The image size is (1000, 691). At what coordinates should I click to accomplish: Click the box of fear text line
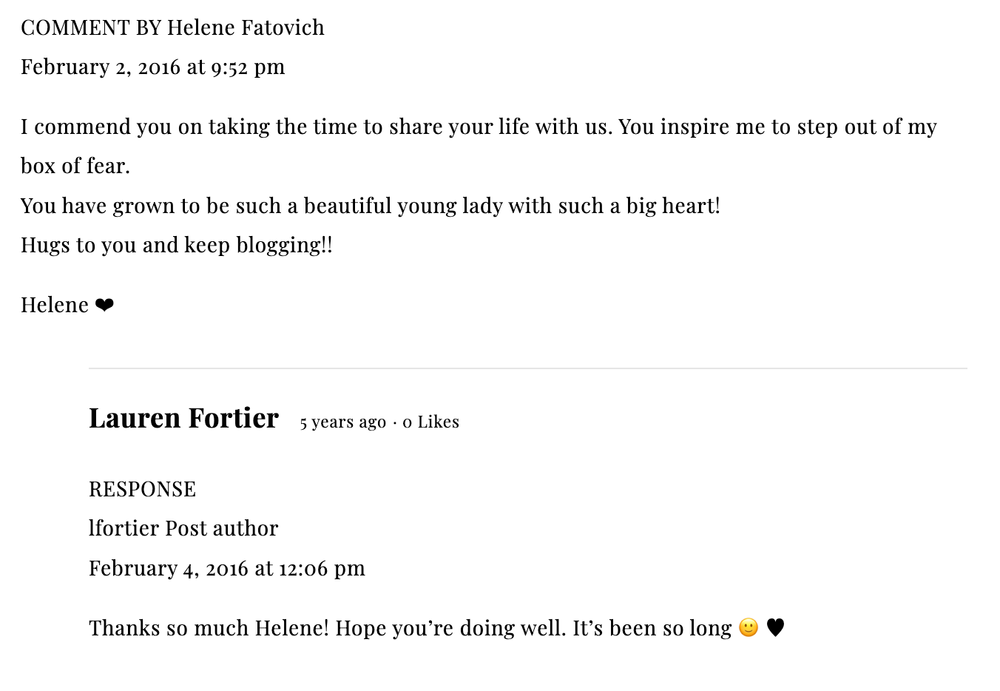click(x=75, y=166)
